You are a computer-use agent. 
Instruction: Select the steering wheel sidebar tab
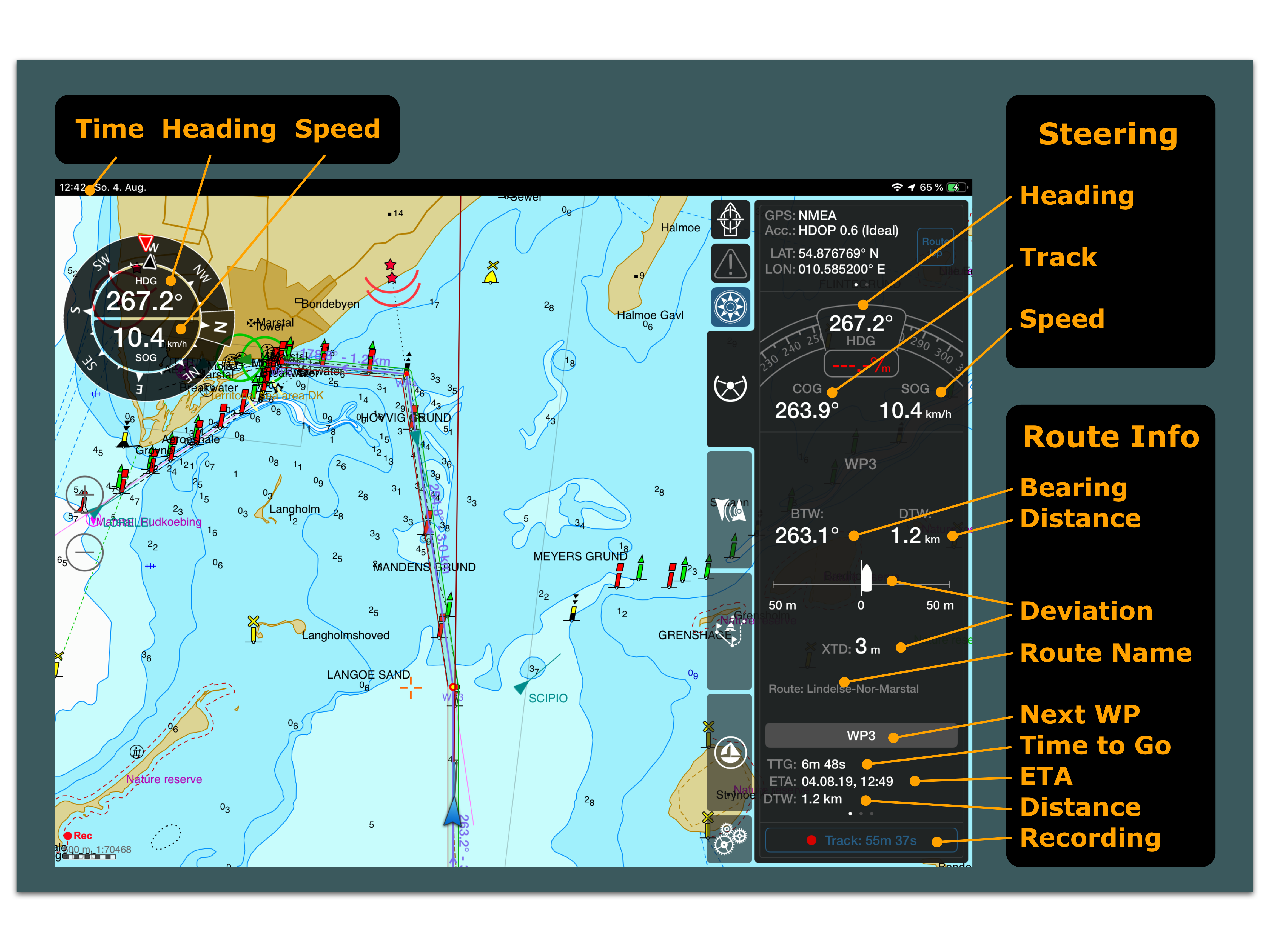click(x=730, y=388)
